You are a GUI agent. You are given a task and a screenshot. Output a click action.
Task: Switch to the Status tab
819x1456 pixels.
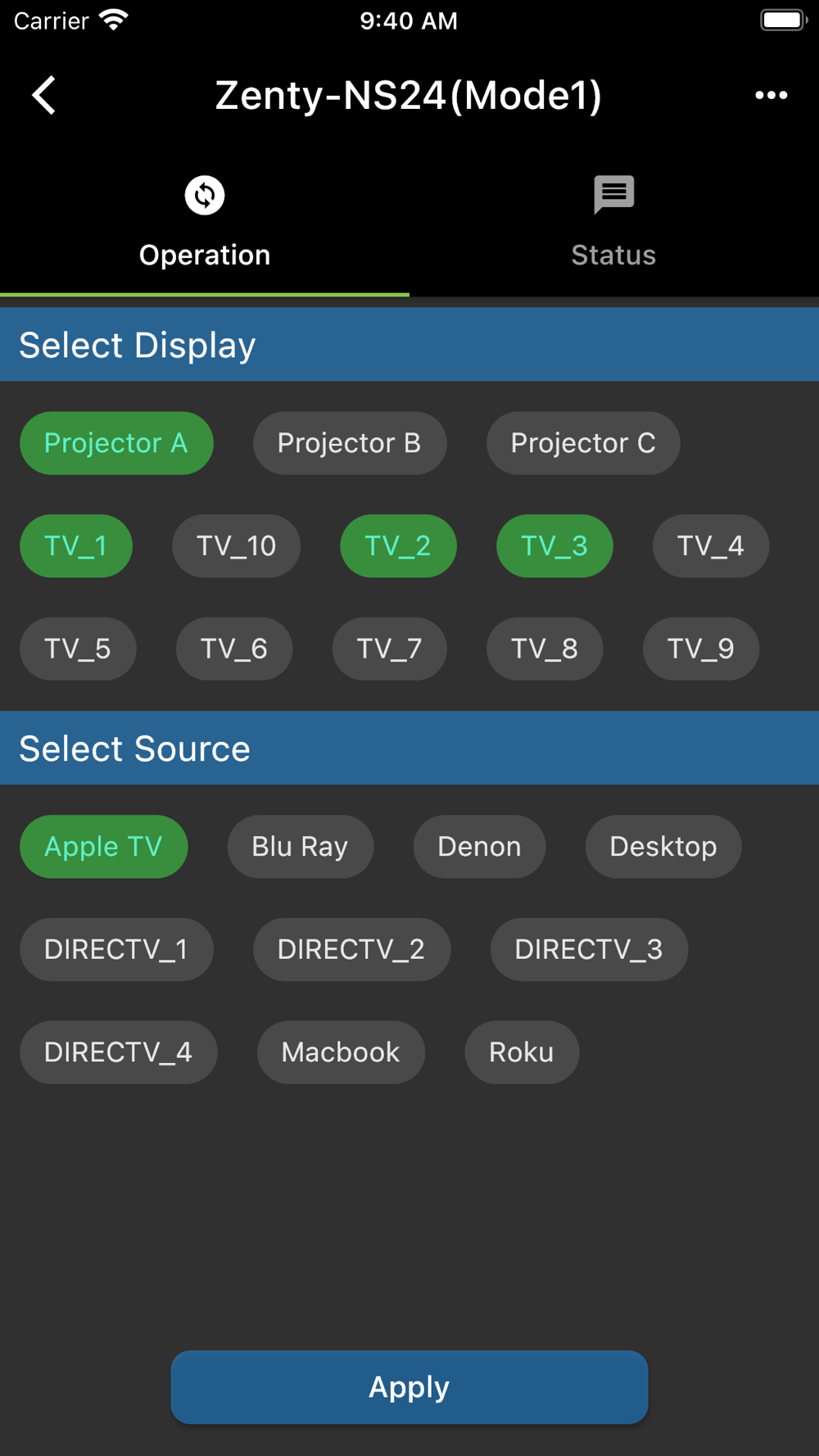(613, 255)
